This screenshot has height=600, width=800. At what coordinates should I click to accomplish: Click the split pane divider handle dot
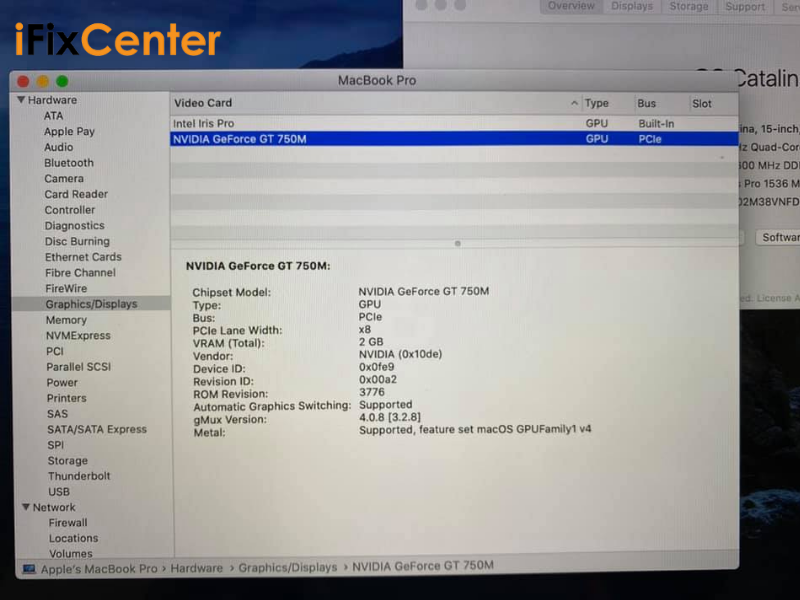coord(458,243)
